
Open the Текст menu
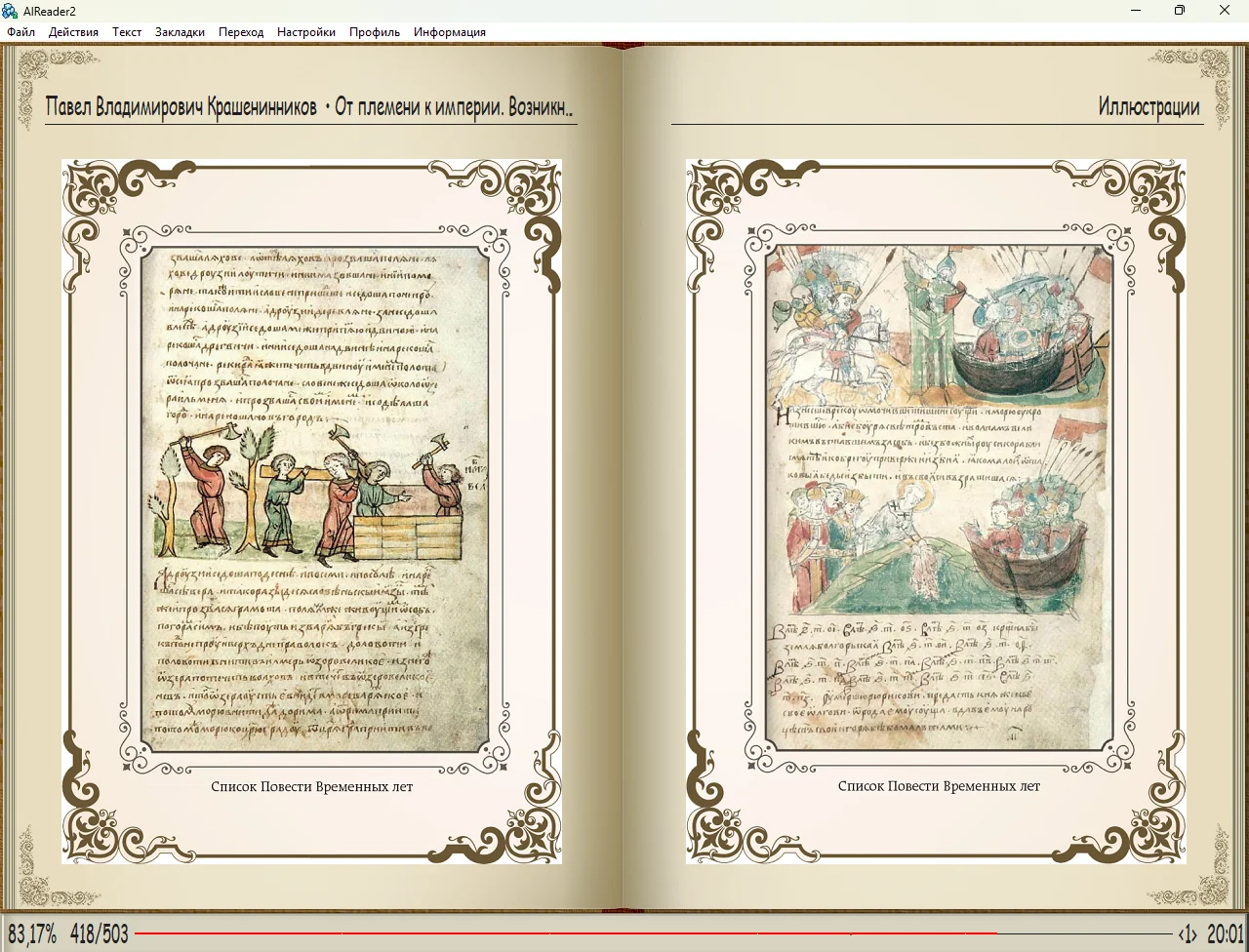point(127,32)
